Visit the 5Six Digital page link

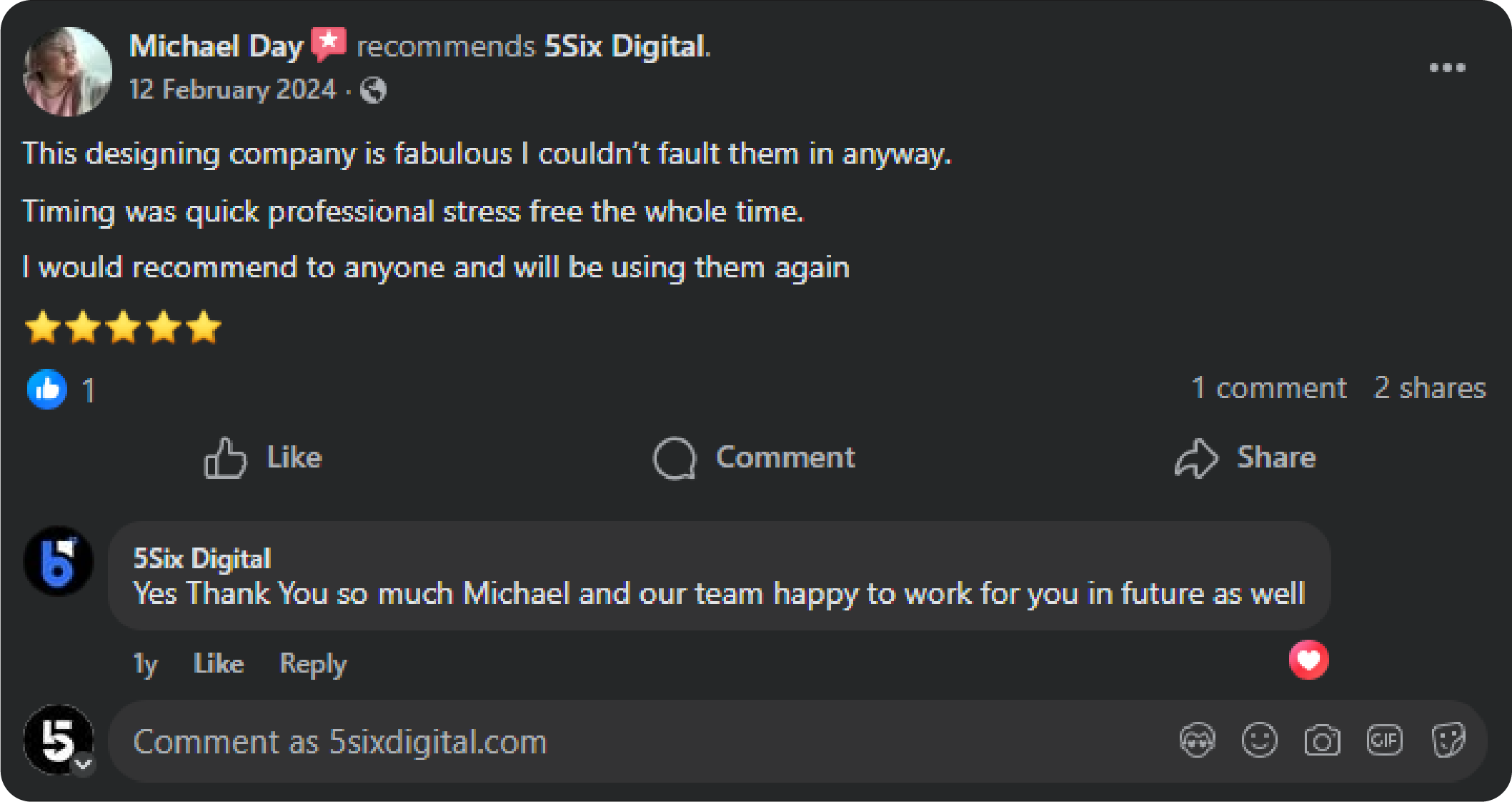pos(624,46)
